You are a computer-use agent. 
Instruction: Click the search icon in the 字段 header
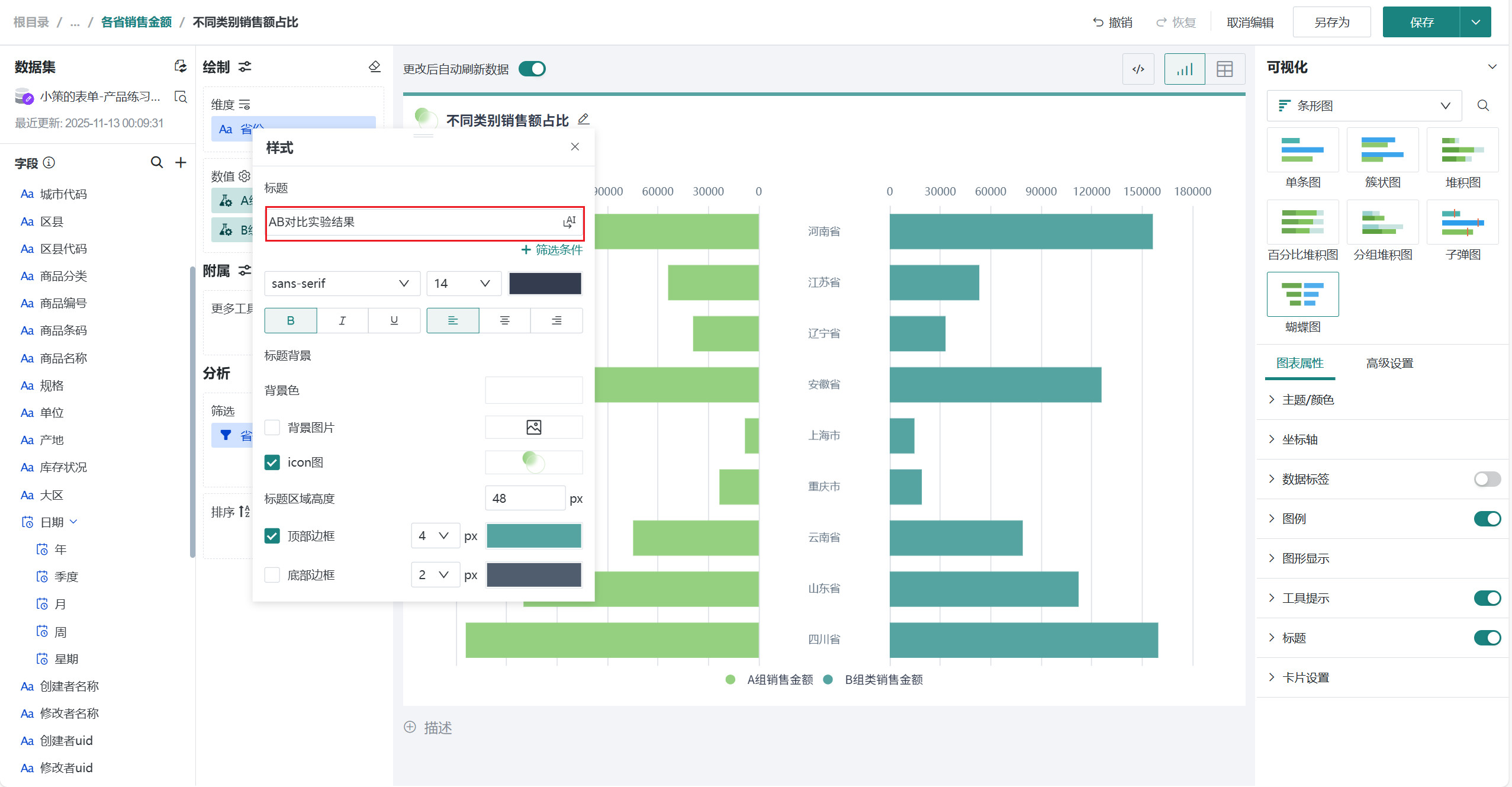(x=156, y=162)
